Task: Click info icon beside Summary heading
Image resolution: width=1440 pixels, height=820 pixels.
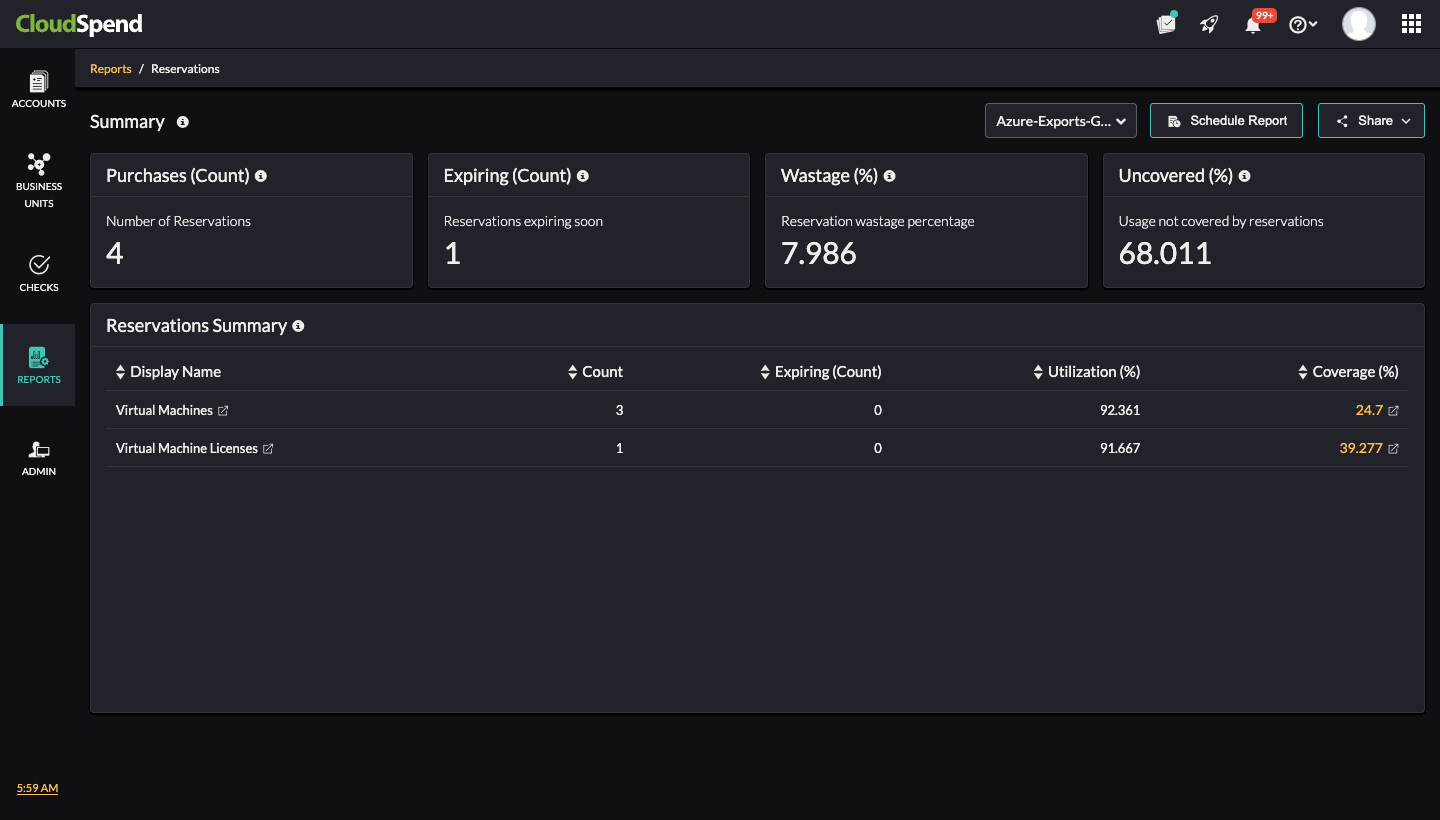Action: [x=183, y=122]
